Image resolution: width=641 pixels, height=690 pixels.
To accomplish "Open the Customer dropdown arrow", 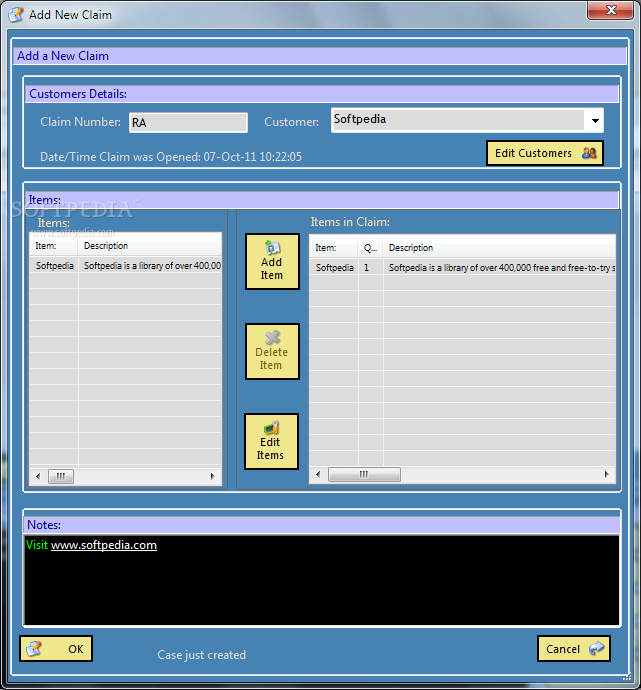I will [x=595, y=121].
